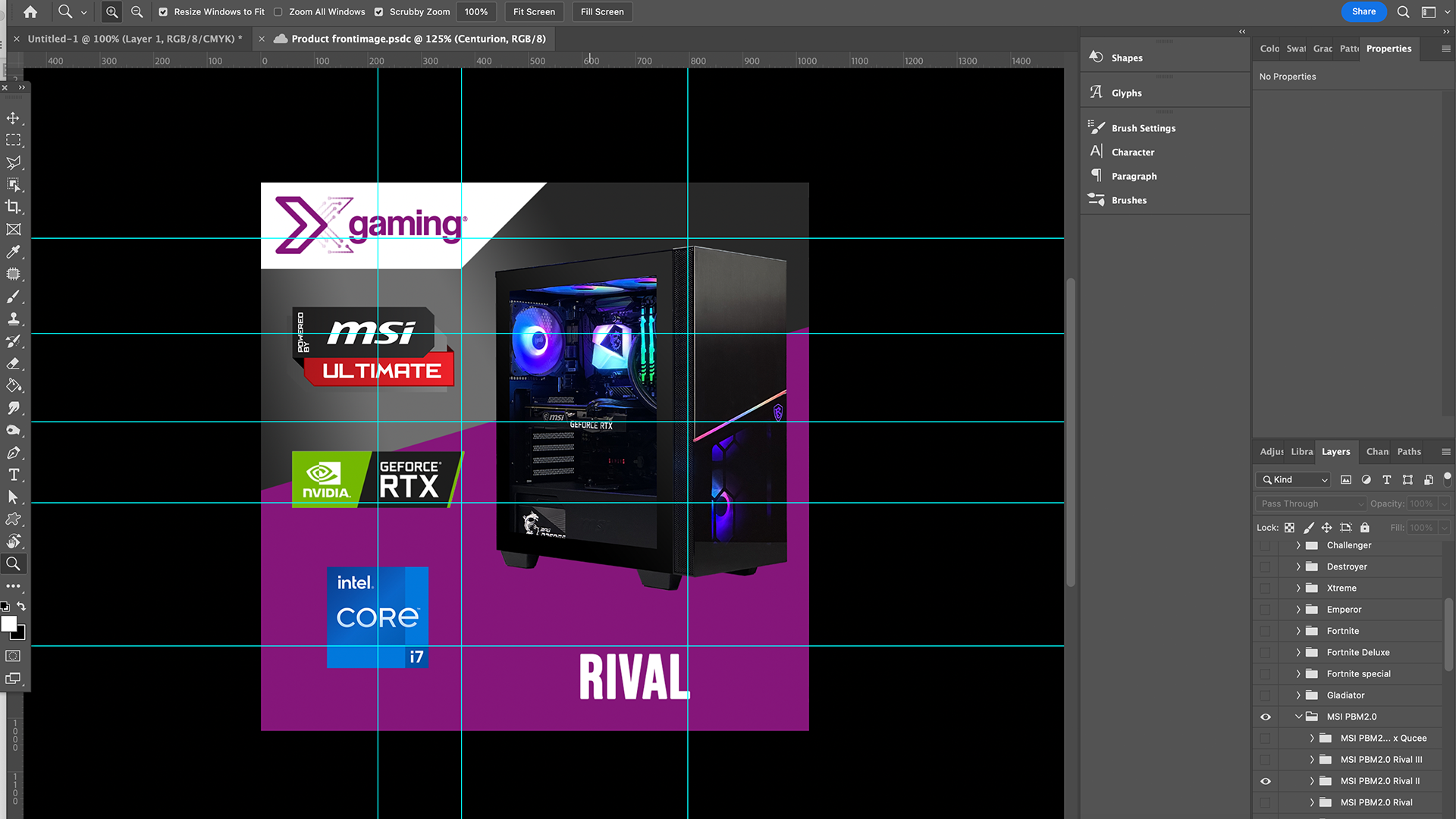Click the foreground color swatch
This screenshot has width=1456, height=819.
[x=9, y=623]
